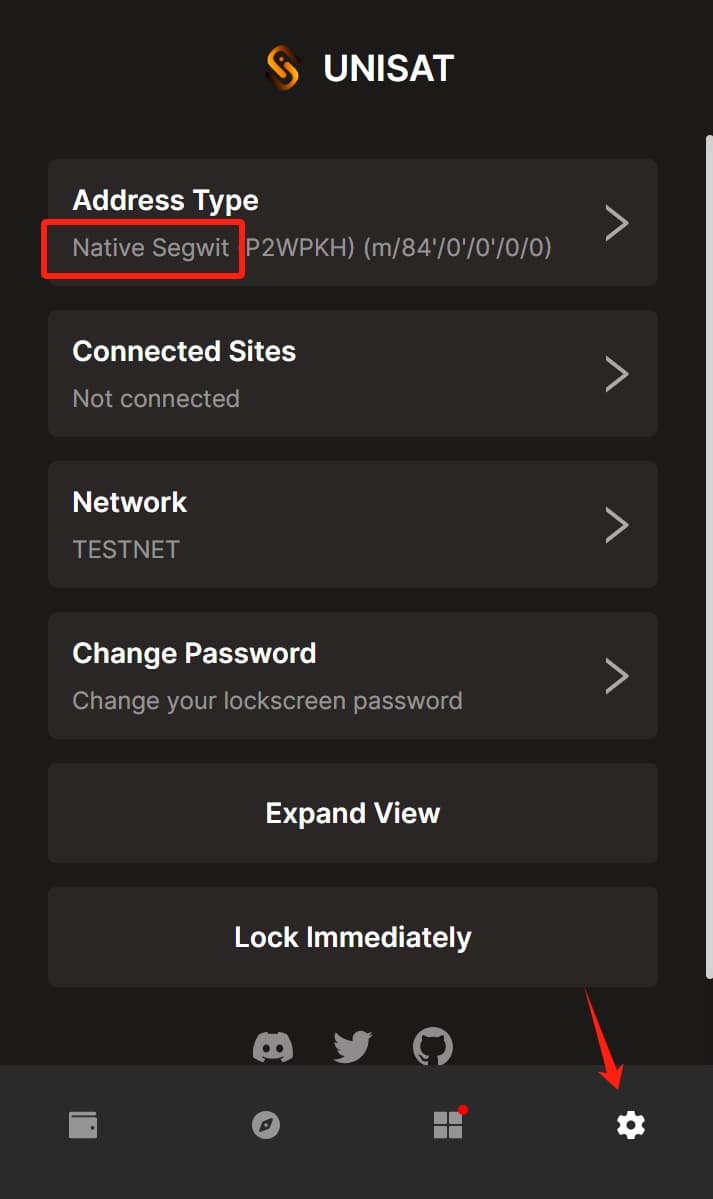Expand Connected Sites chevron arrow
This screenshot has height=1199, width=713.
[617, 374]
